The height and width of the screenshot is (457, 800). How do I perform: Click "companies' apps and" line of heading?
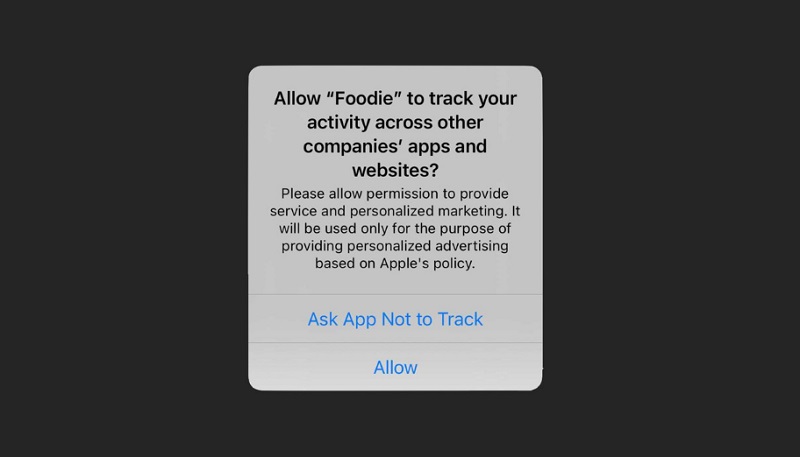[x=395, y=146]
